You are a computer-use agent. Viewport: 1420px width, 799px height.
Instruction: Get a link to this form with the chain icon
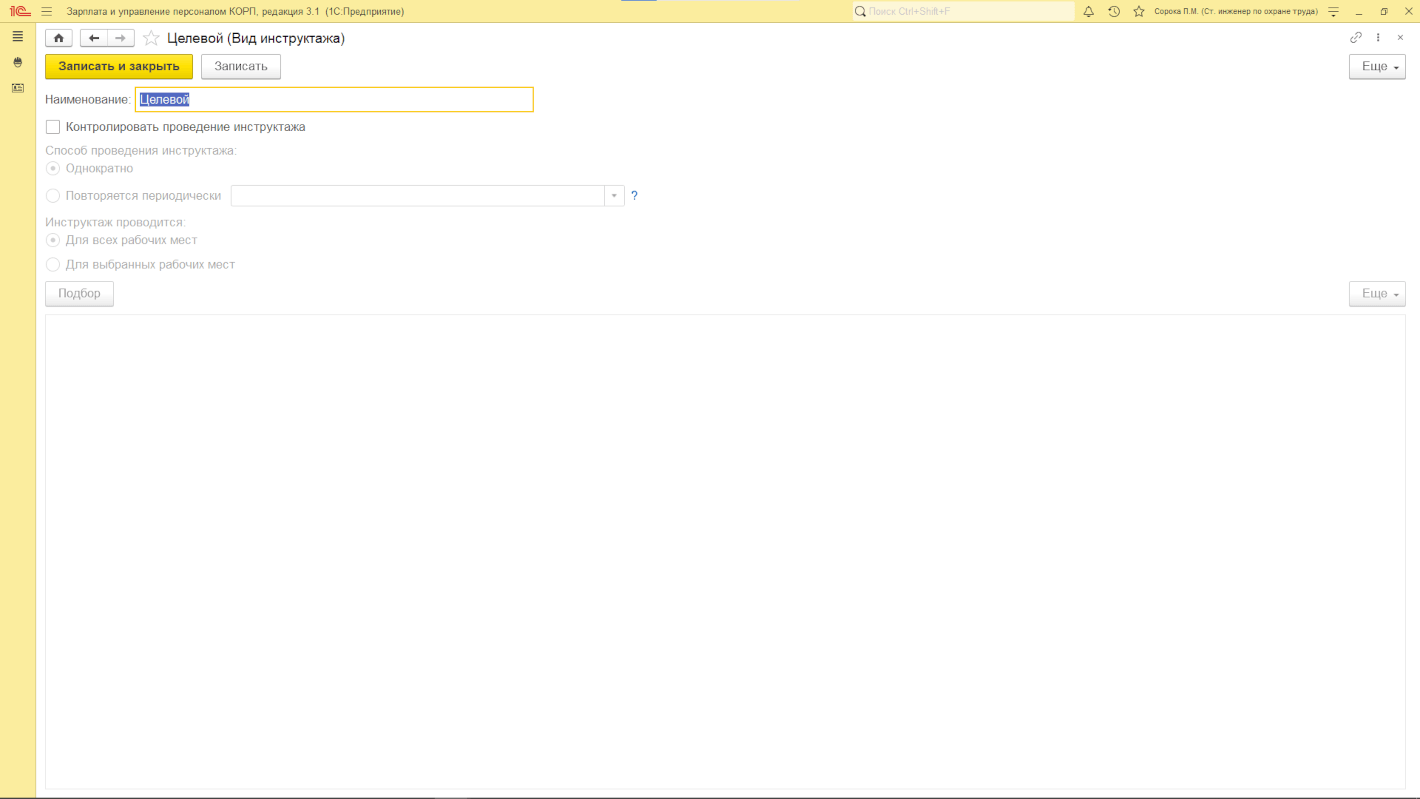tap(1356, 38)
